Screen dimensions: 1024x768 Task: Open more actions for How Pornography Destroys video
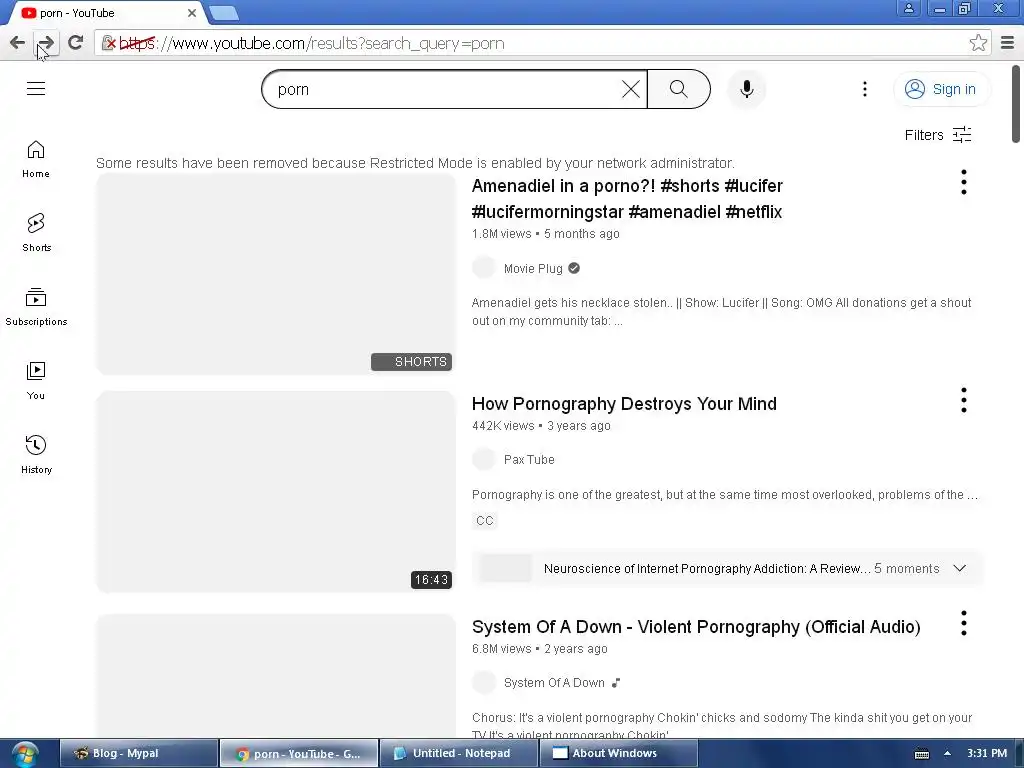pos(963,400)
